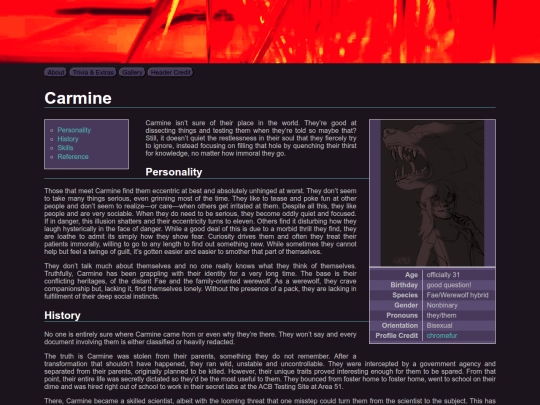The image size is (540, 405).
Task: Click Orientation value 'Bisexual'
Action: (439, 325)
